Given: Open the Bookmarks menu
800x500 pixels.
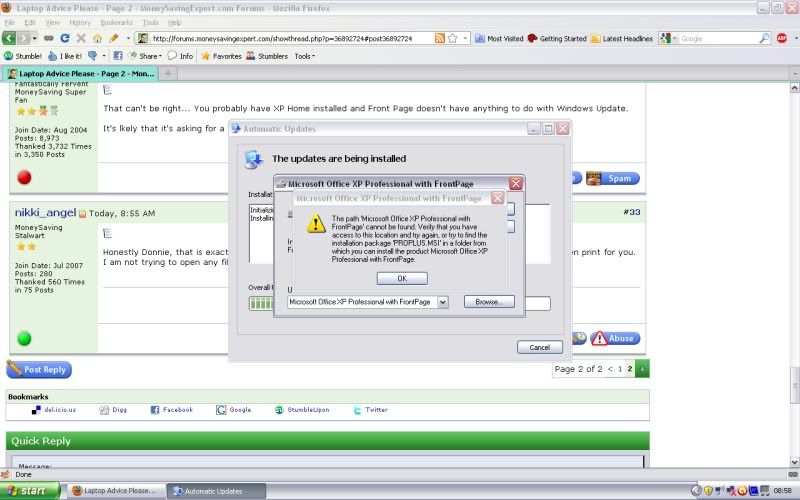Looking at the screenshot, I should [116, 22].
